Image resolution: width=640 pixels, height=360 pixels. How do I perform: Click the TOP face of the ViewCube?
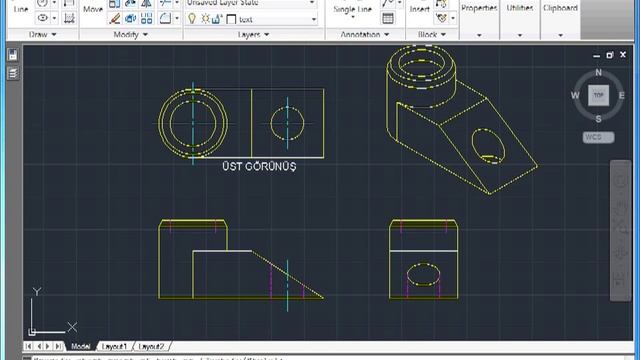[x=598, y=95]
